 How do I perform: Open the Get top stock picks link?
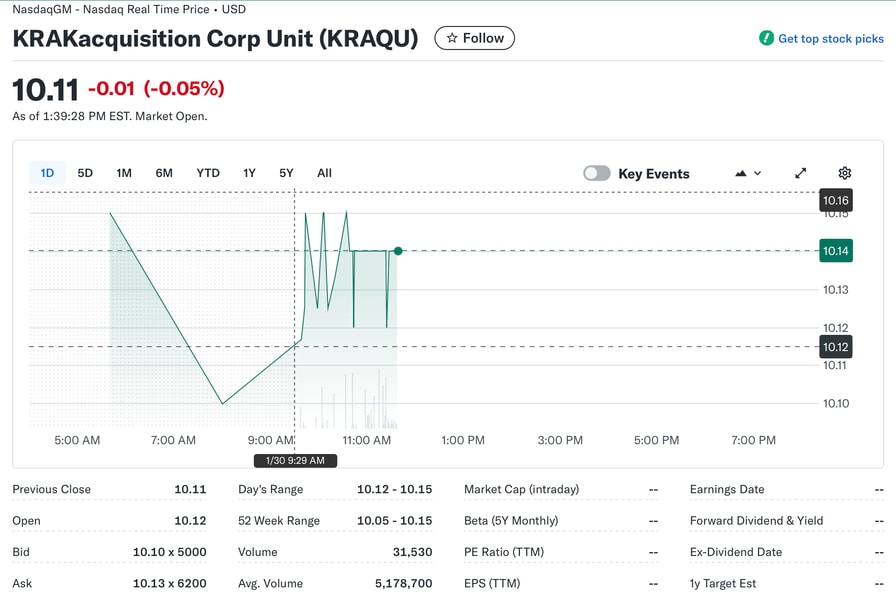[x=830, y=38]
